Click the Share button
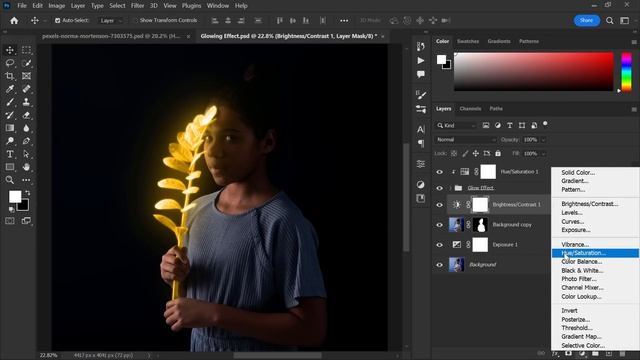The image size is (640, 360). pos(587,20)
